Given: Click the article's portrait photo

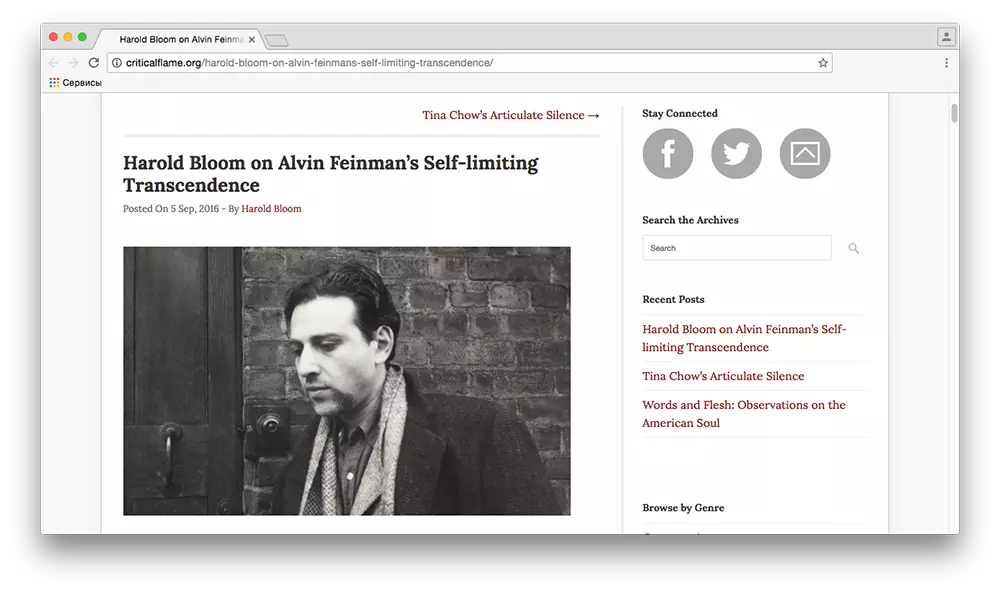Looking at the screenshot, I should click(346, 381).
